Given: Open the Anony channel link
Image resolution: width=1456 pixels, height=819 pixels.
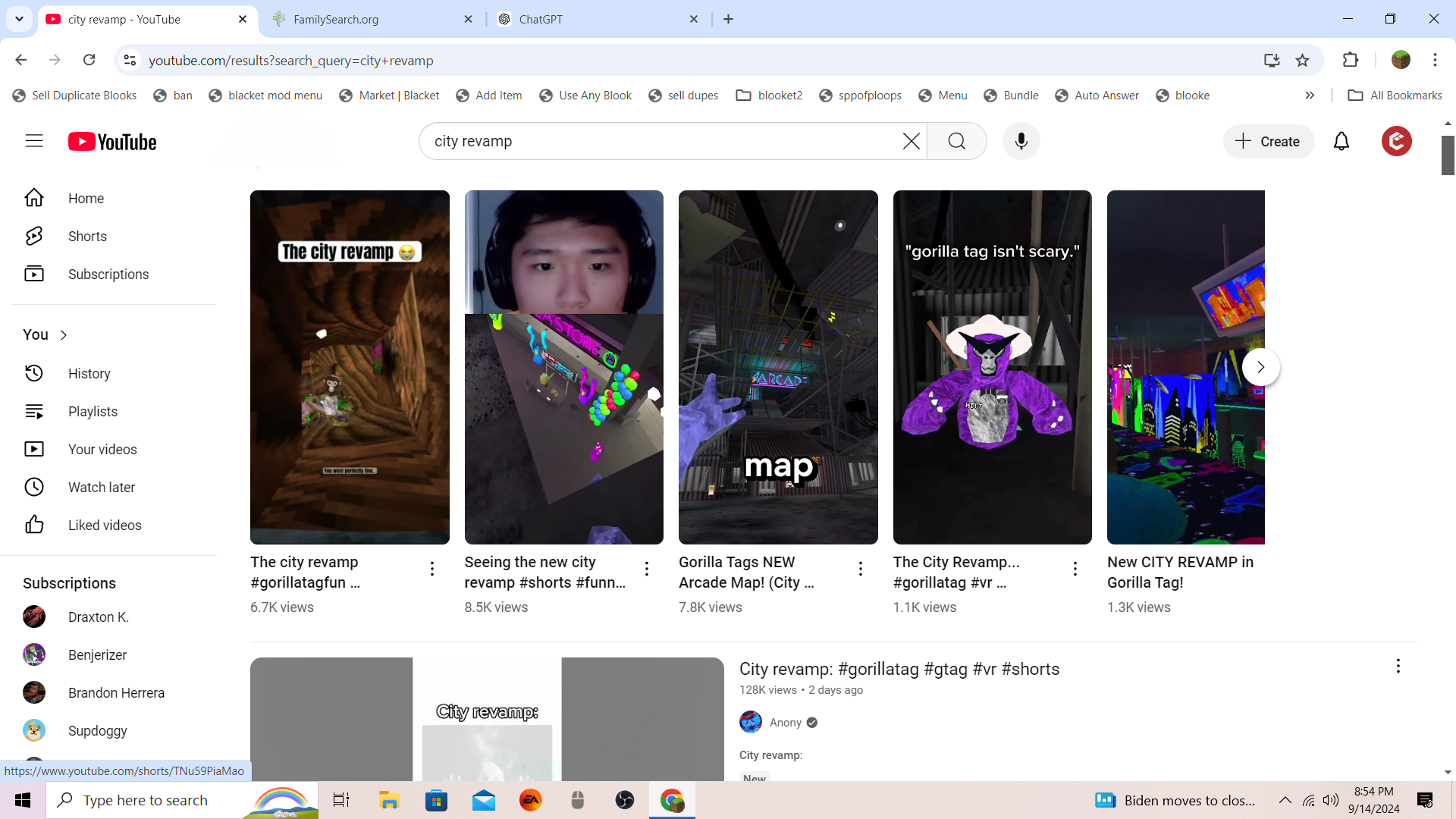Looking at the screenshot, I should click(x=785, y=722).
